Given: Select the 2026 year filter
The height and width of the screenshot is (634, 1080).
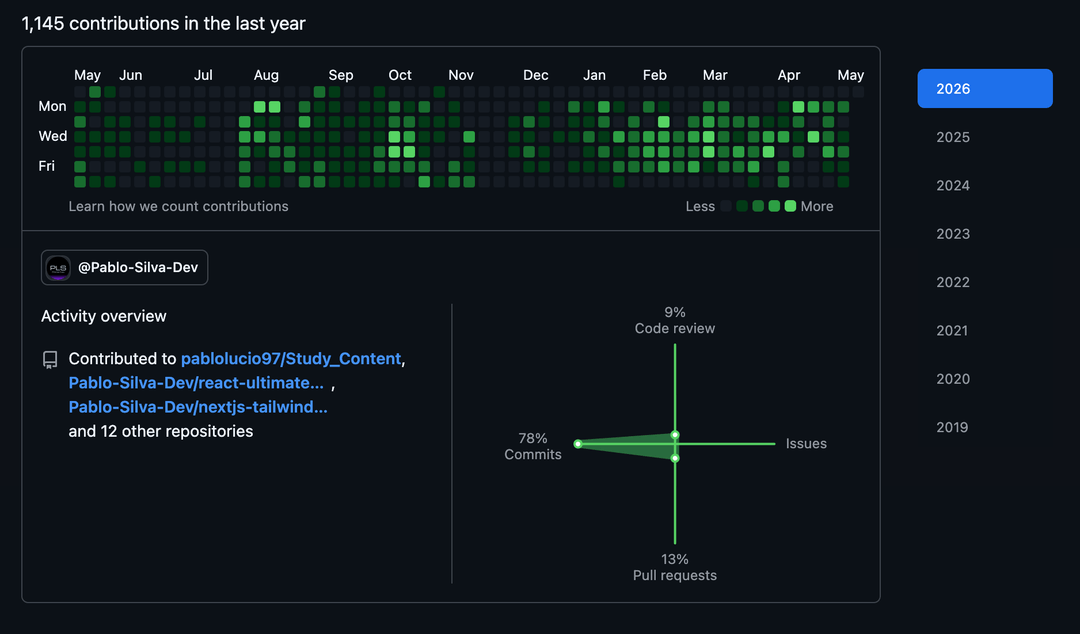Looking at the screenshot, I should pos(984,88).
